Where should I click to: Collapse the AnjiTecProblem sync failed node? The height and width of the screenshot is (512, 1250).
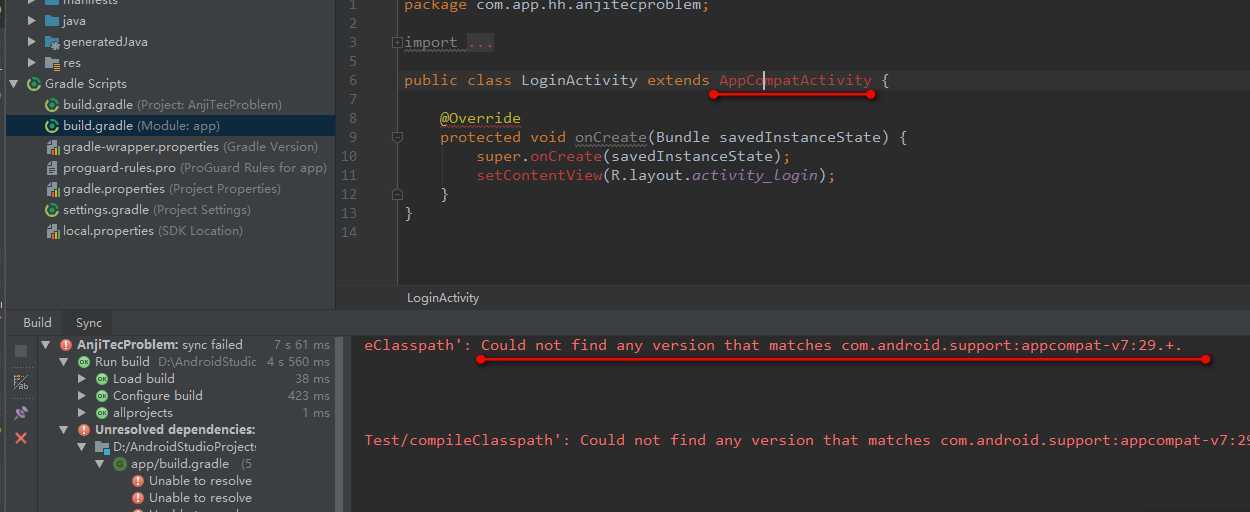47,345
